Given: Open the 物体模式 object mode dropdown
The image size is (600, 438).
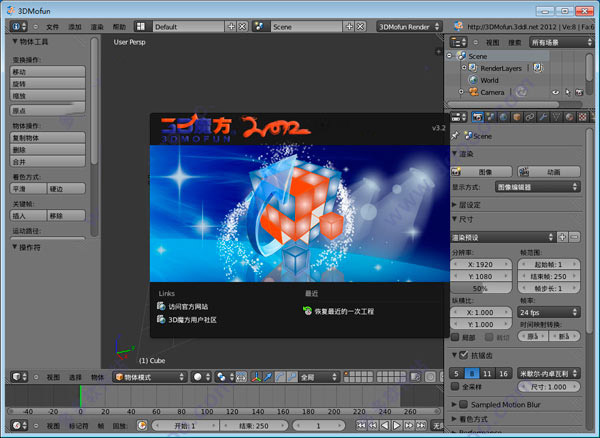Looking at the screenshot, I should click(150, 377).
